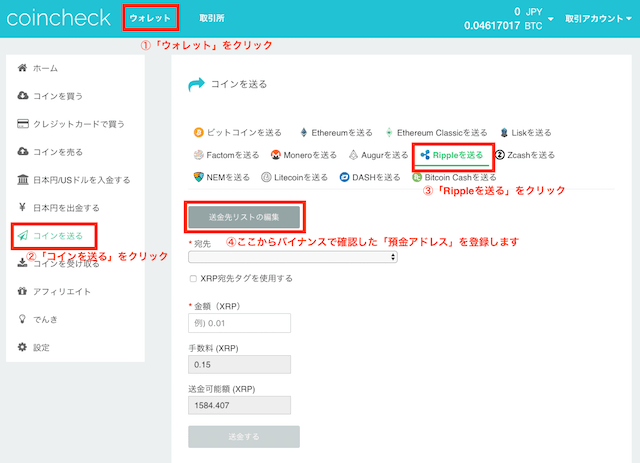The height and width of the screenshot is (463, 640).
Task: Click the download icon for コインを受け取る
Action: pyautogui.click(x=22, y=262)
